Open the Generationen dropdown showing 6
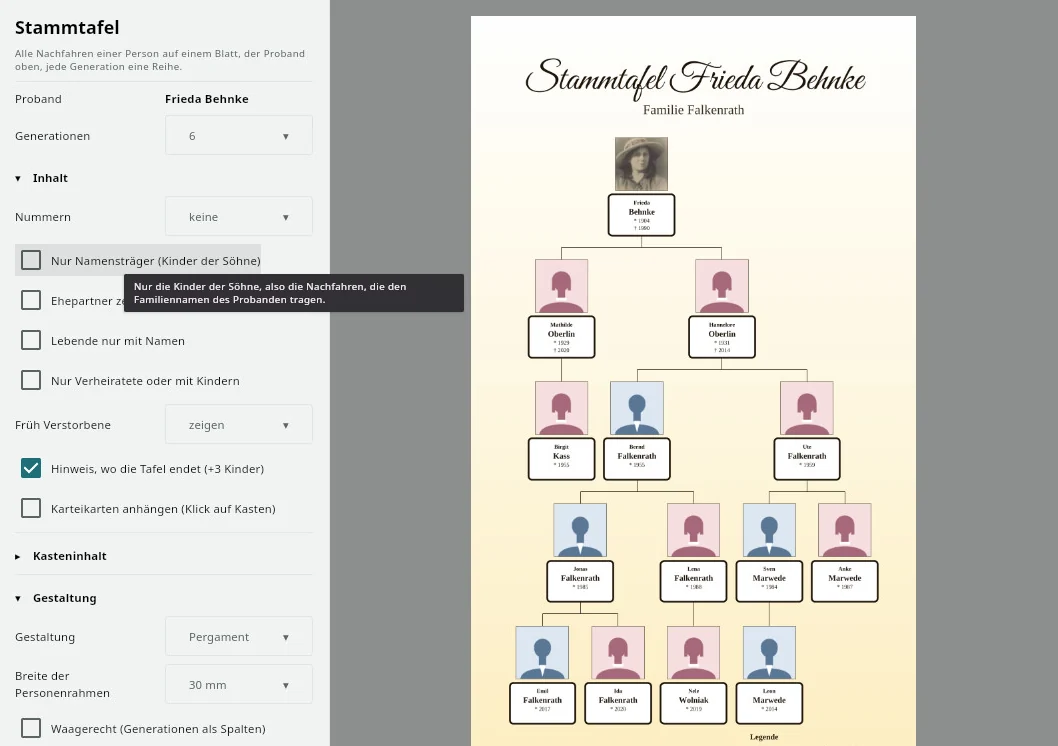1058x746 pixels. tap(239, 136)
